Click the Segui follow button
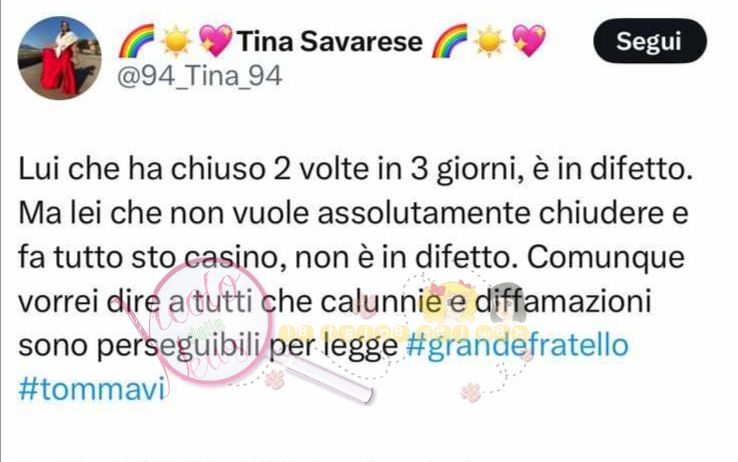Screen dimensions: 738x462 [650, 41]
